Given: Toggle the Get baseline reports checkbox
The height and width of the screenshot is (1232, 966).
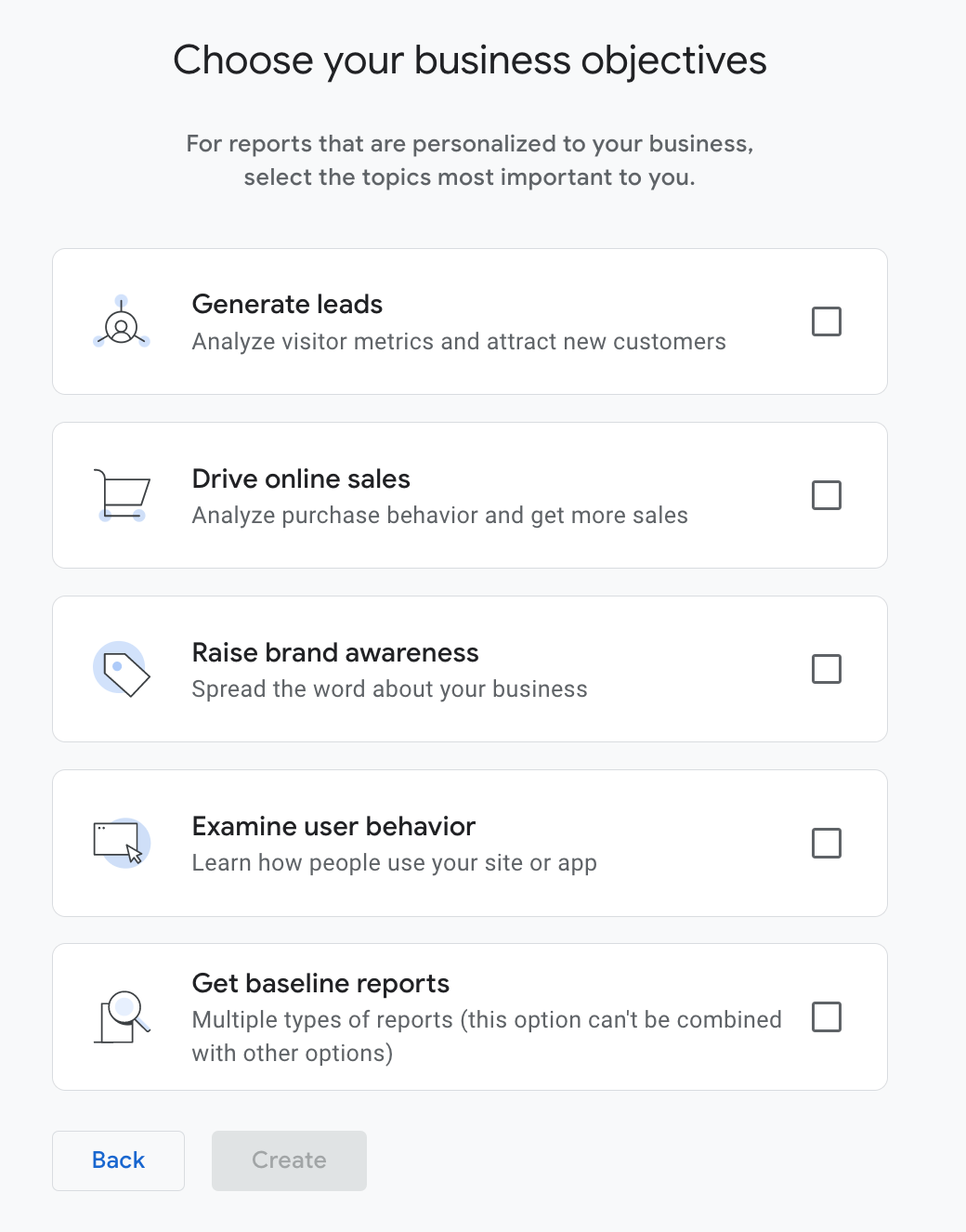Looking at the screenshot, I should 827,1017.
